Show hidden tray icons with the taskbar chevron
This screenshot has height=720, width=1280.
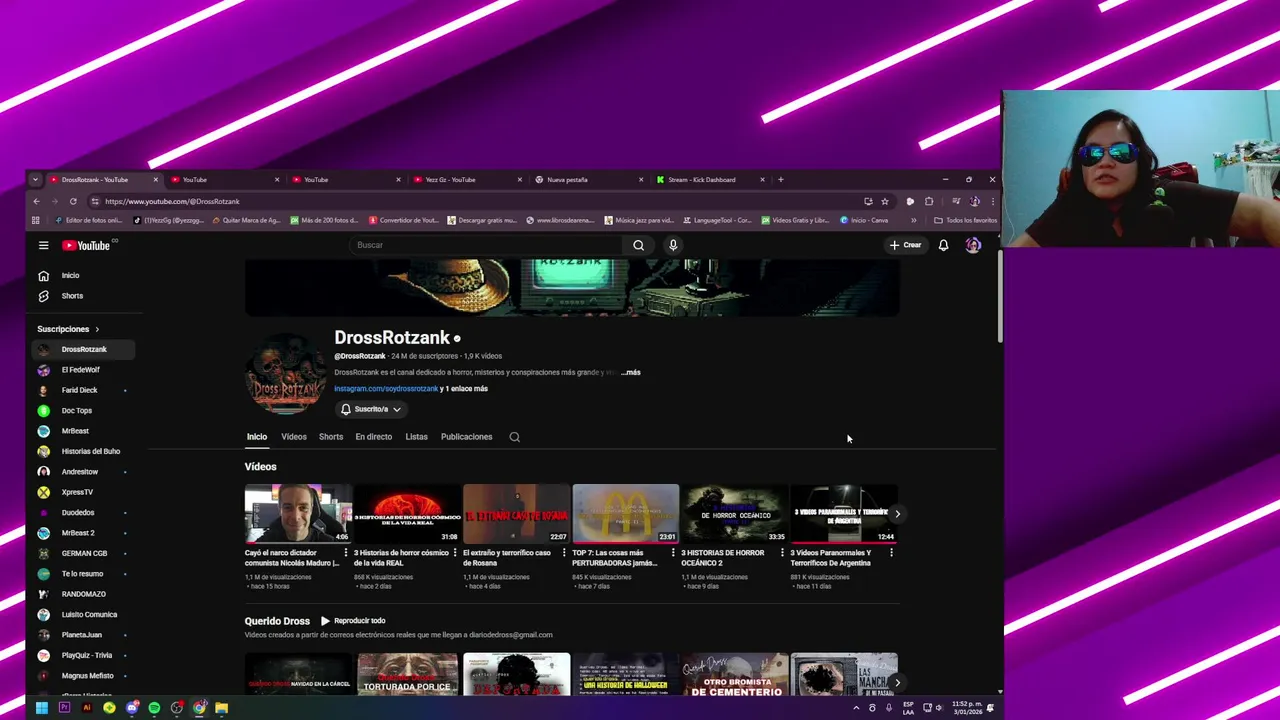856,708
